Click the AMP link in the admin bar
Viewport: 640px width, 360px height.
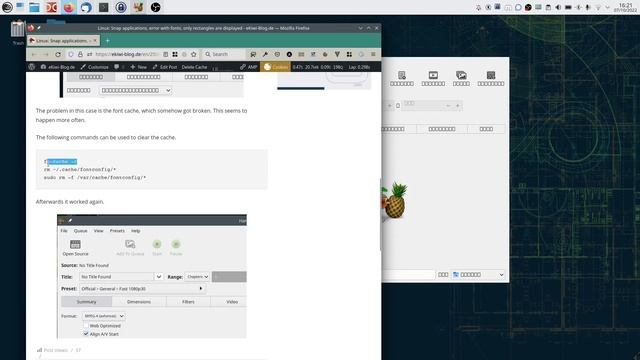tap(249, 67)
